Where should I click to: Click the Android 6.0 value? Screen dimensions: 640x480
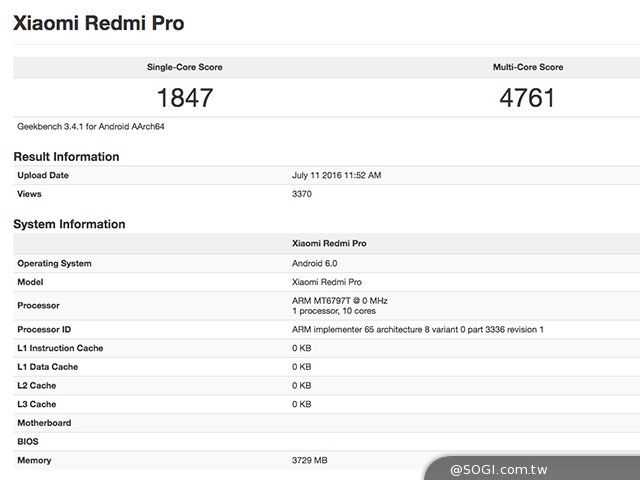[314, 263]
